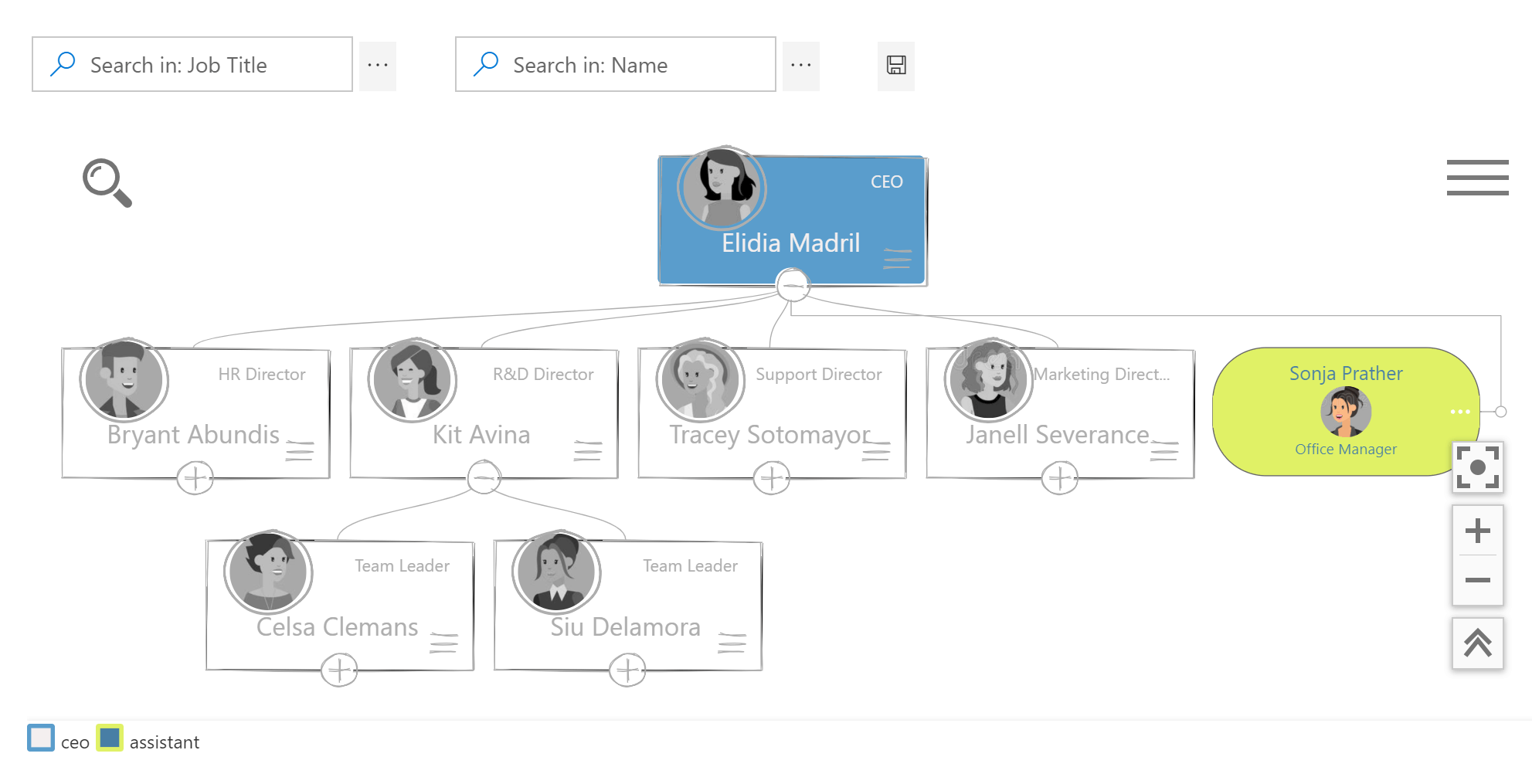The height and width of the screenshot is (784, 1532).
Task: Click the save diagram icon
Action: [895, 65]
